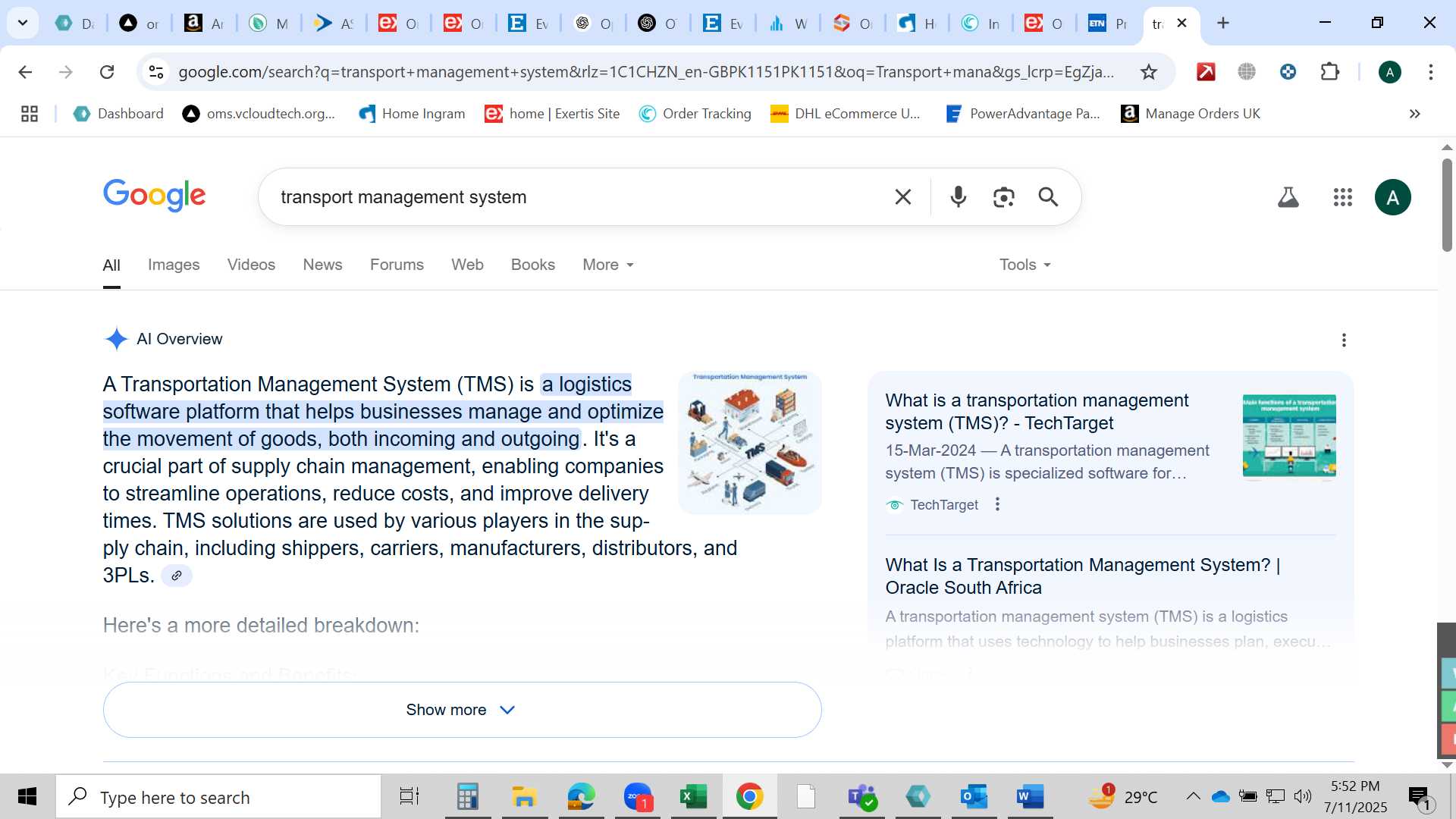Switch to the Forums results tab
Image resolution: width=1456 pixels, height=819 pixels.
click(397, 265)
